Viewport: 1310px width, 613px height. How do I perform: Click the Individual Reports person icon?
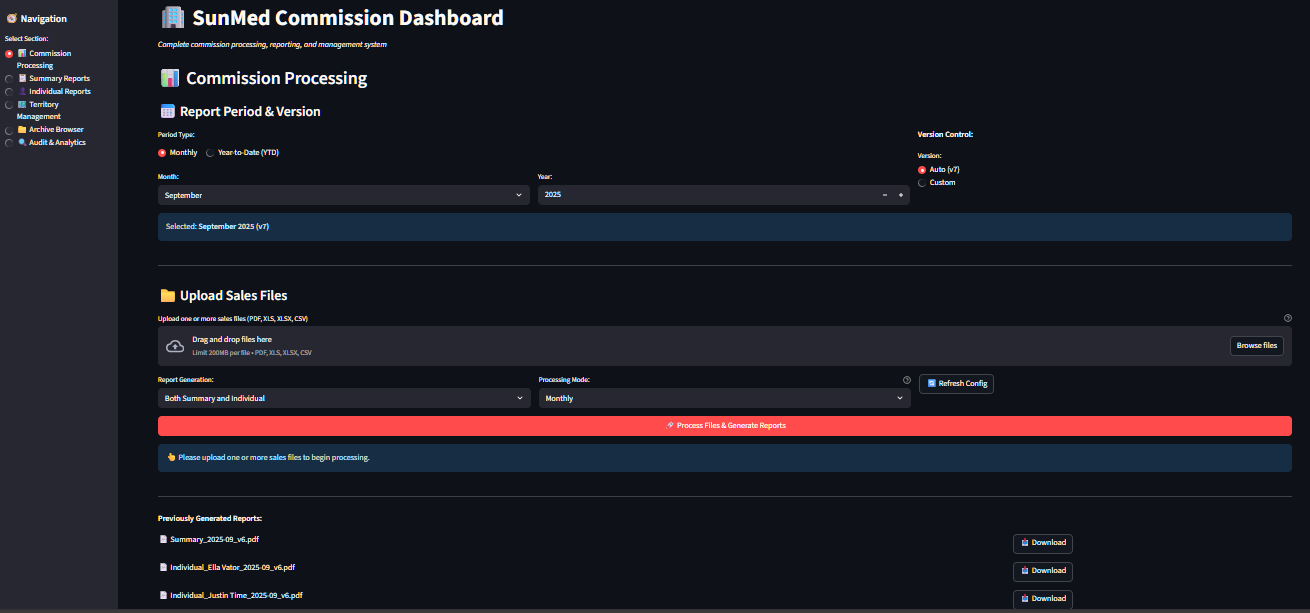pyautogui.click(x=22, y=91)
